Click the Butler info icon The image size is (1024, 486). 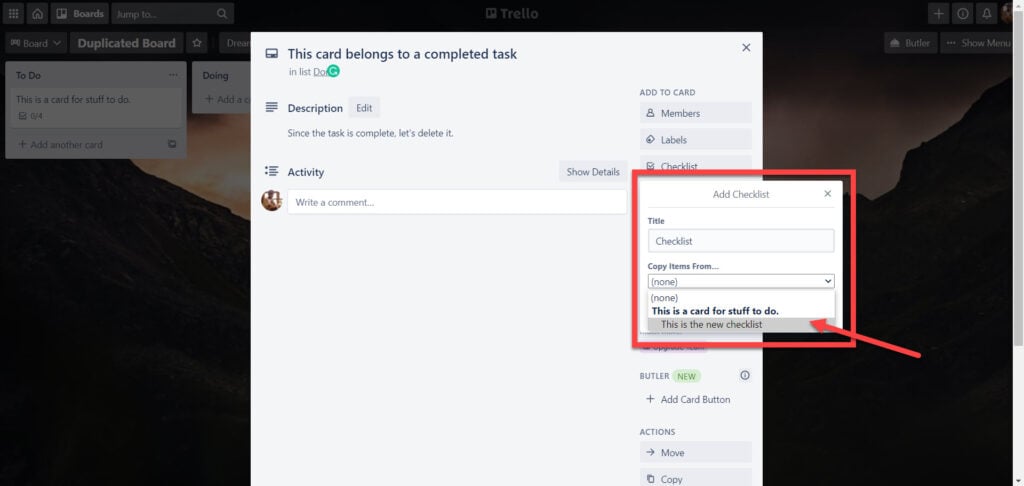pos(745,376)
